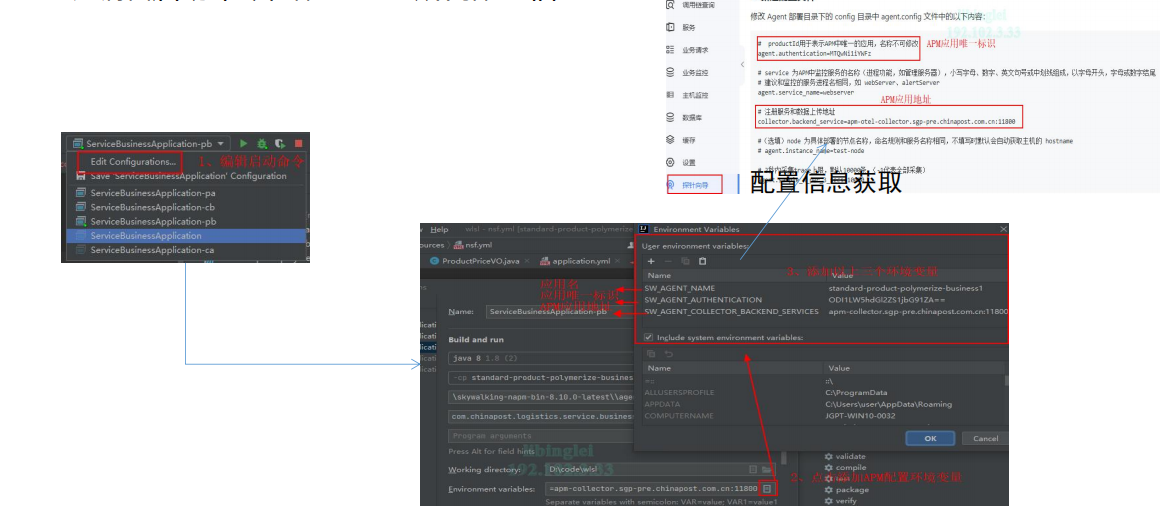The width and height of the screenshot is (1175, 529).
Task: Switch to the application.yml editor tab
Action: [580, 261]
